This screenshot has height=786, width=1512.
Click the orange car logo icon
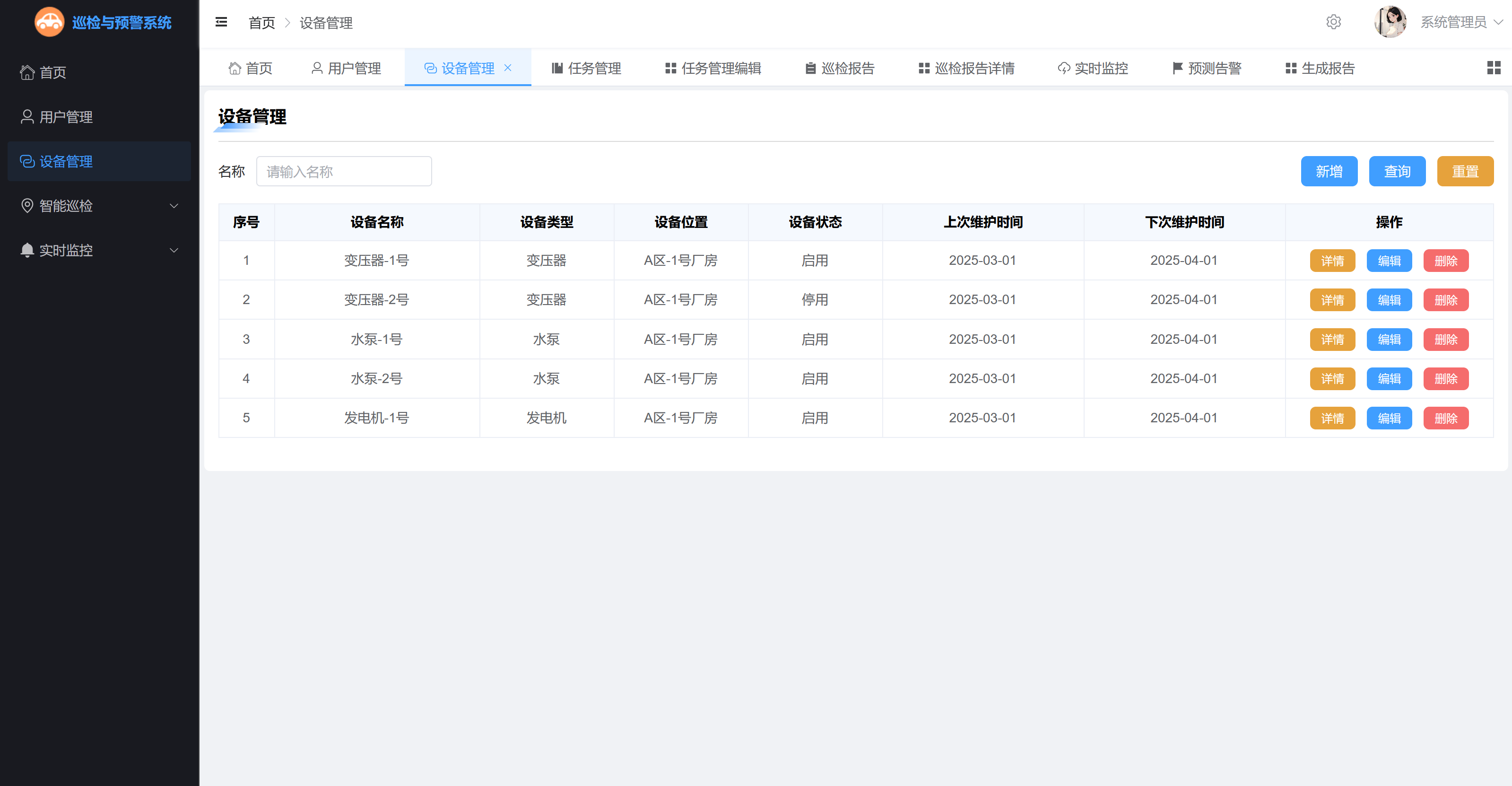[x=49, y=22]
